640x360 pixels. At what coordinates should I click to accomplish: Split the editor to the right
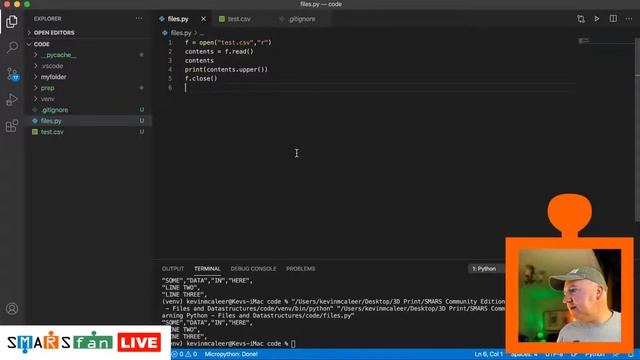click(613, 19)
